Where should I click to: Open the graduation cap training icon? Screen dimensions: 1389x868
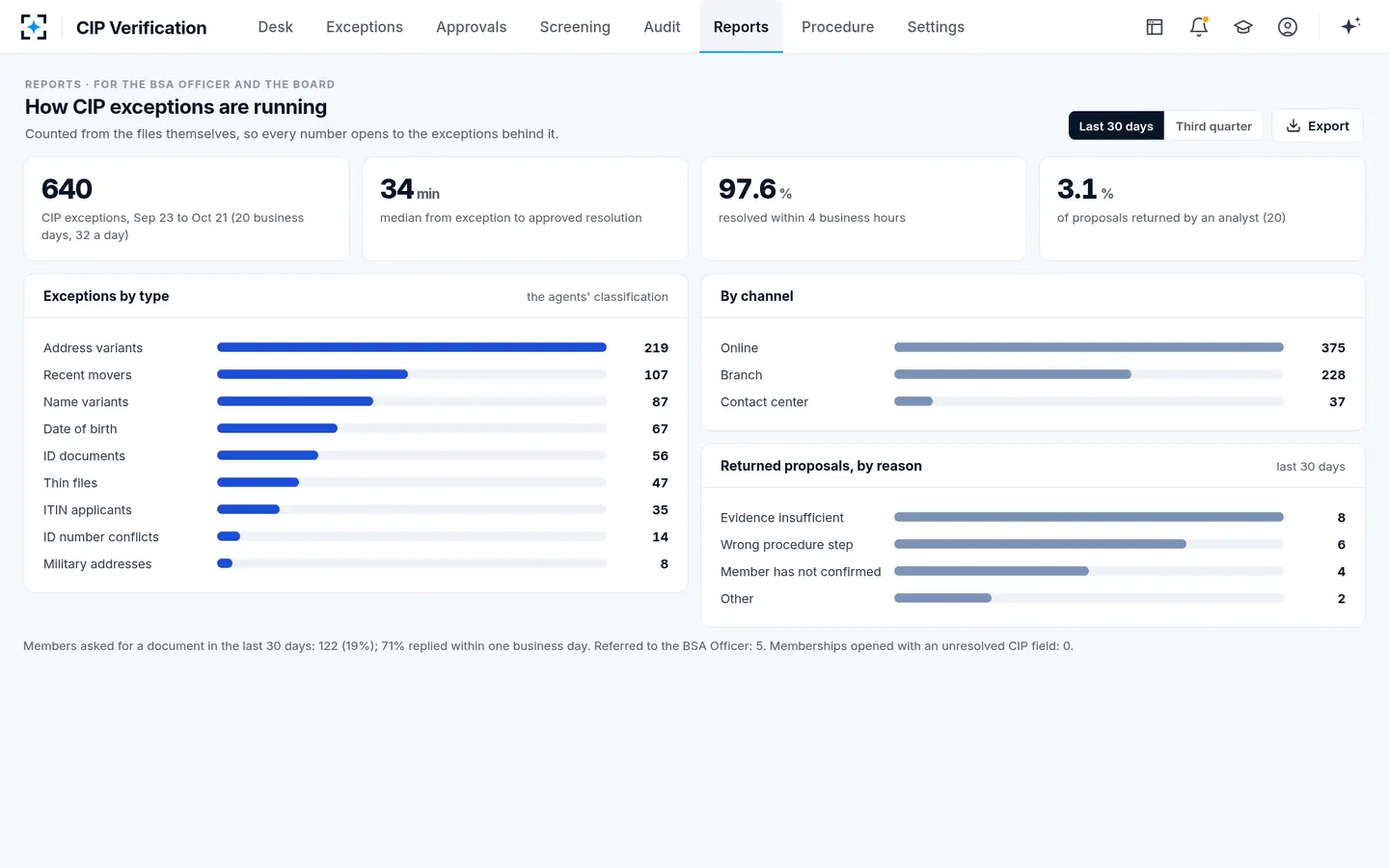pyautogui.click(x=1243, y=27)
